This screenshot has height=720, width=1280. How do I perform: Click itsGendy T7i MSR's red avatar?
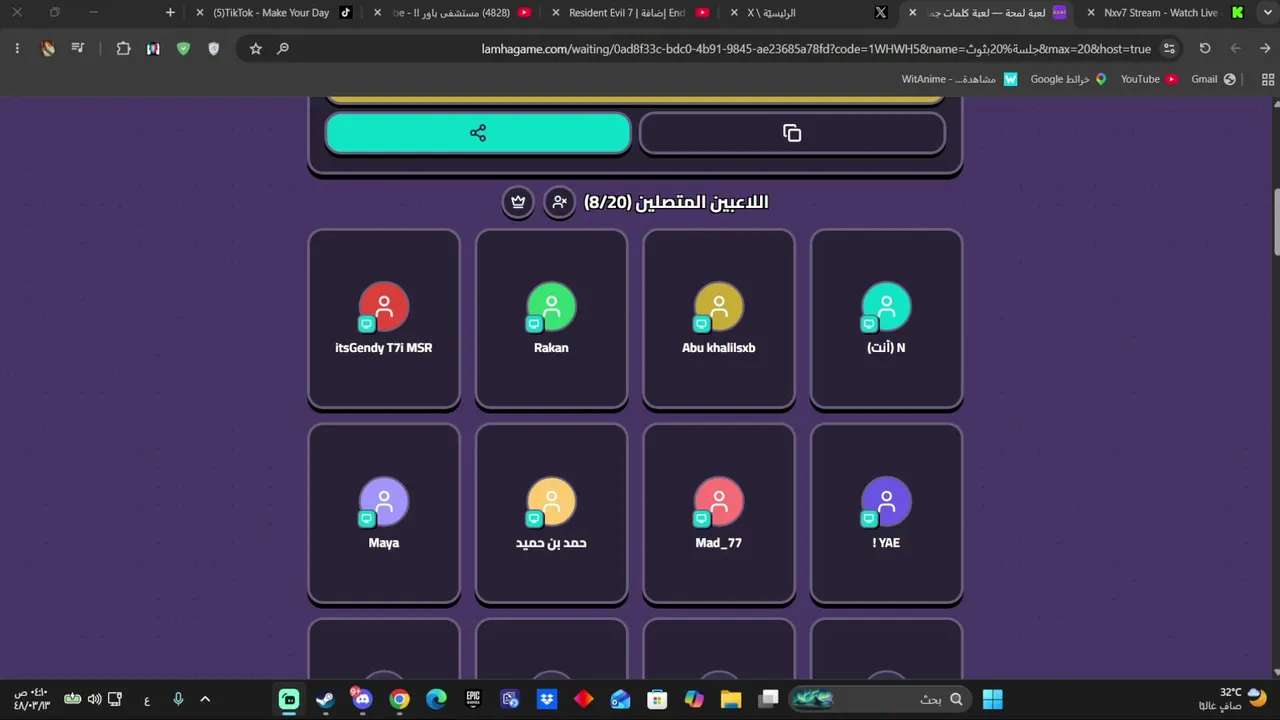click(384, 306)
